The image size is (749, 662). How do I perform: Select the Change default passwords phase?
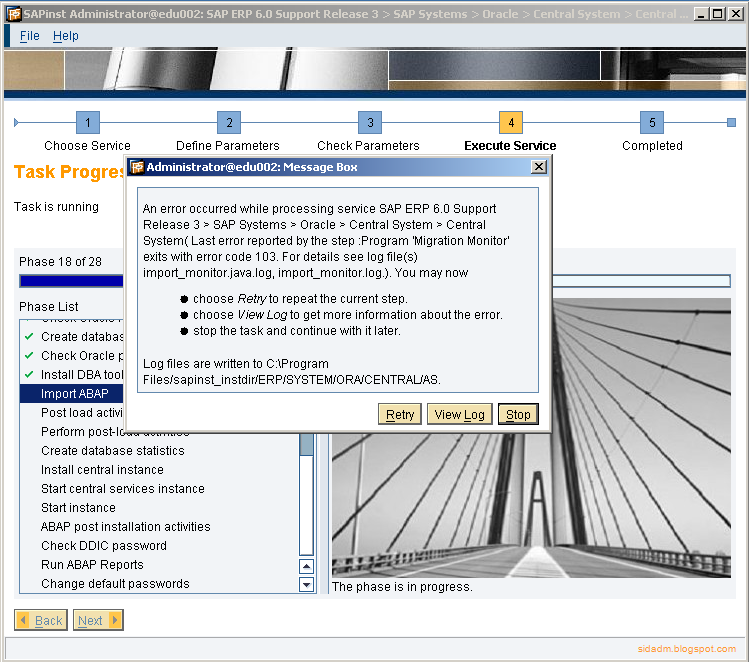[115, 584]
